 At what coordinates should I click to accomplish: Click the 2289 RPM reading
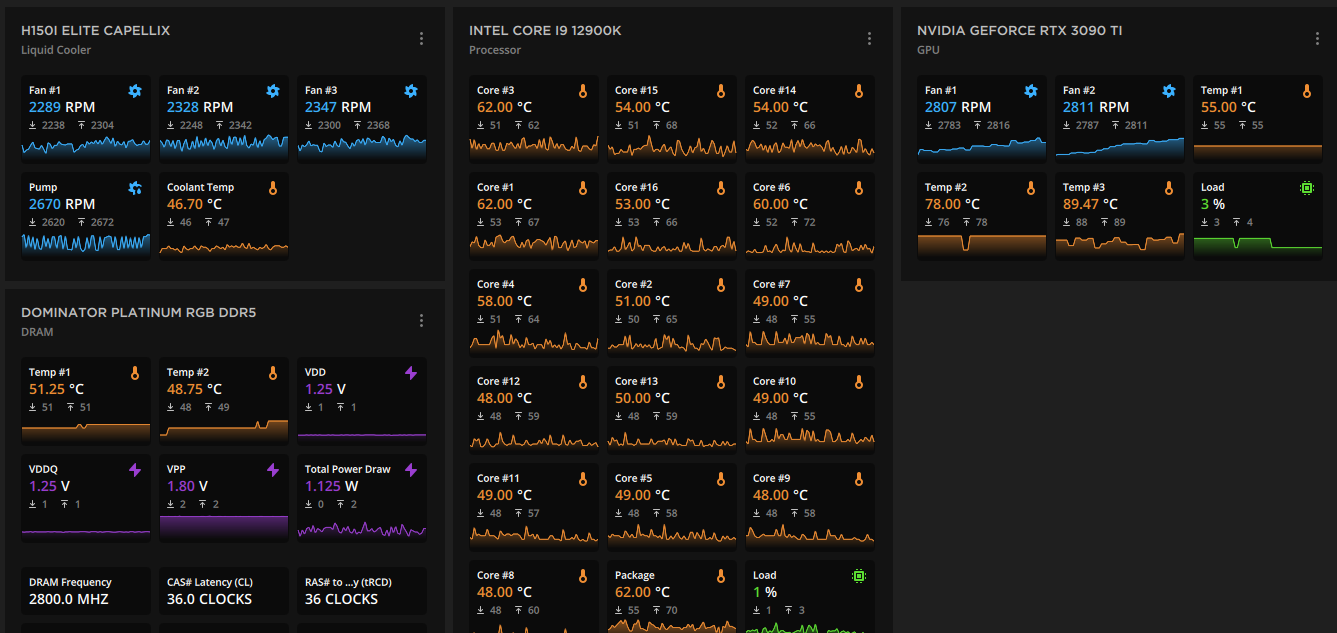(x=60, y=107)
